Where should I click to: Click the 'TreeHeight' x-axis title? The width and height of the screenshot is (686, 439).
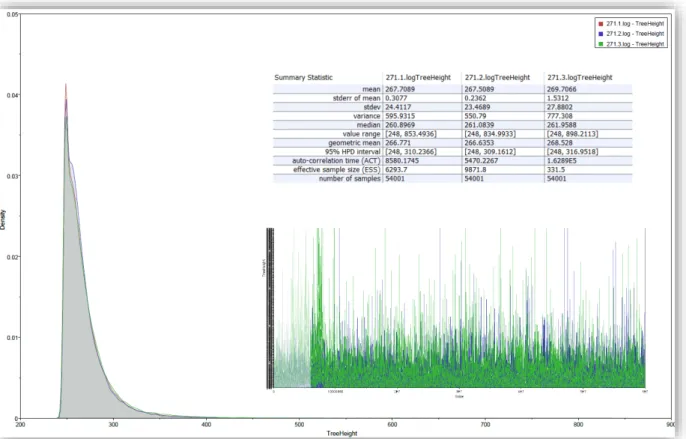coord(342,434)
